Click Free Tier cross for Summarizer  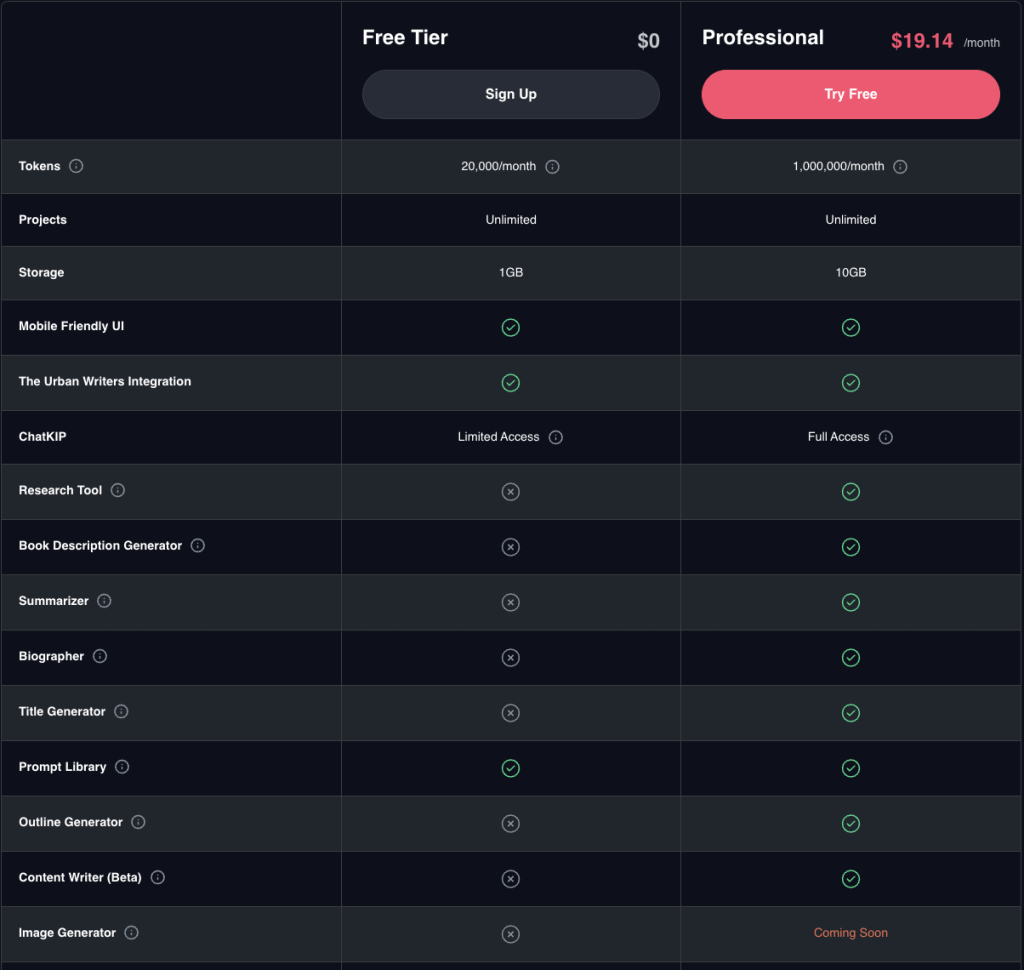click(x=511, y=602)
